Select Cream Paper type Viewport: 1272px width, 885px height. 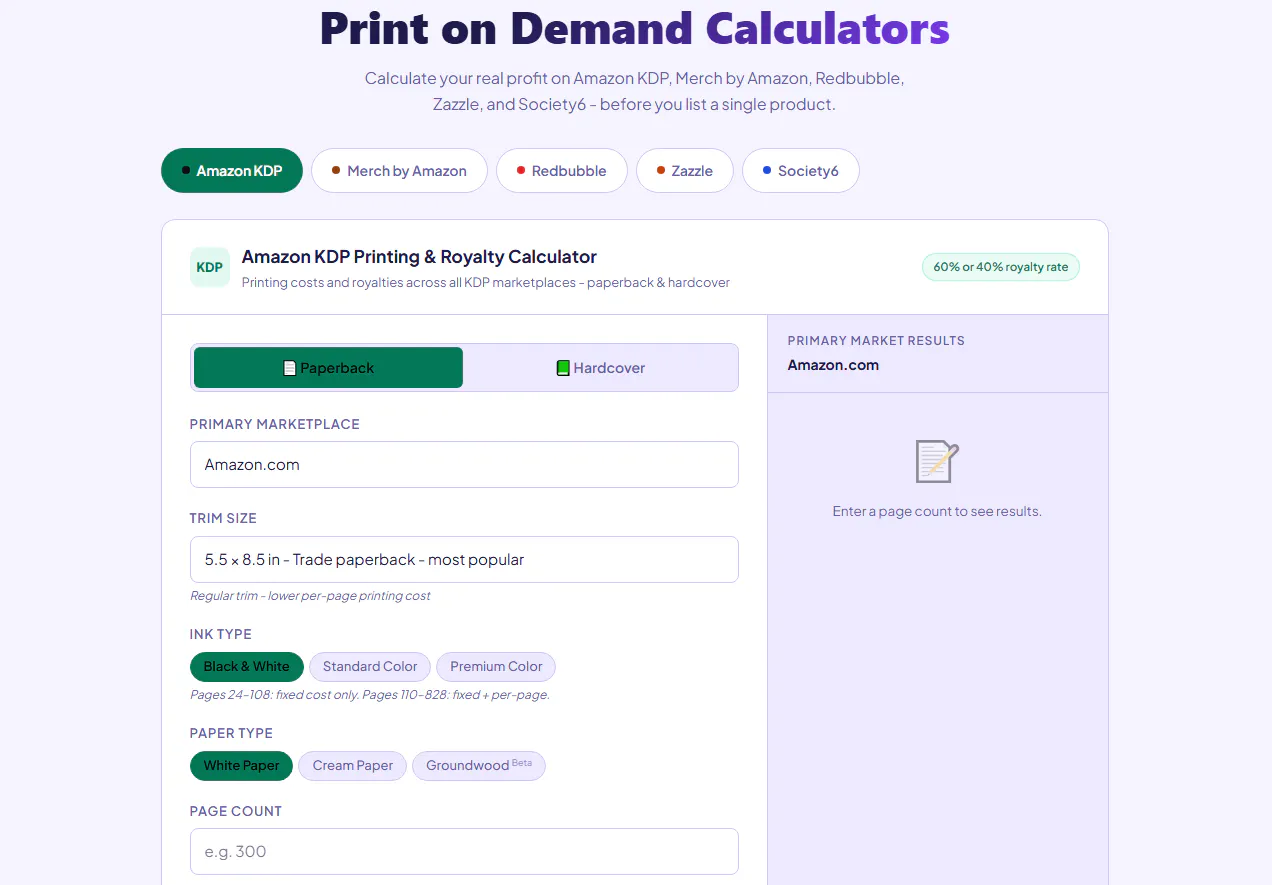pyautogui.click(x=353, y=766)
